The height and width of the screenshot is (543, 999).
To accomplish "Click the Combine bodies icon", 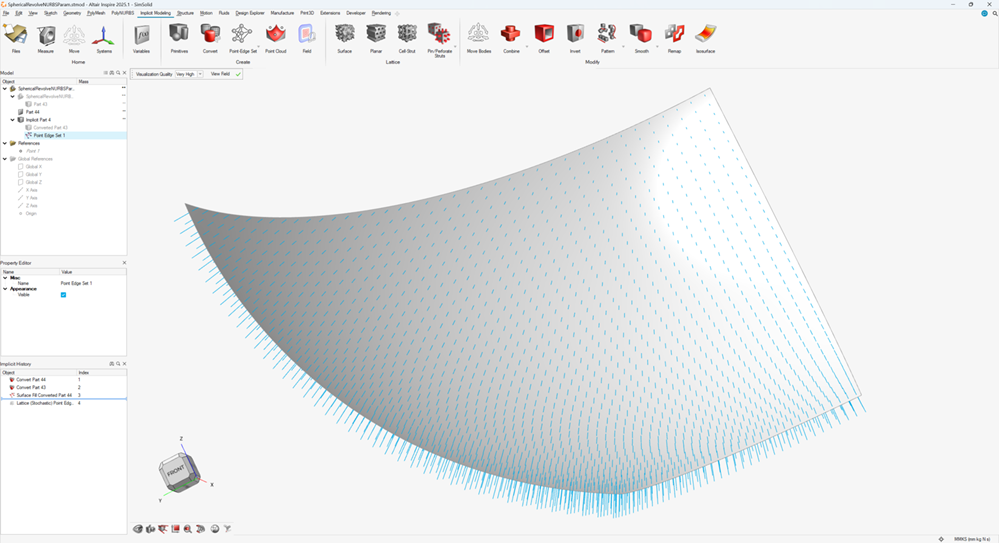I will tap(511, 35).
